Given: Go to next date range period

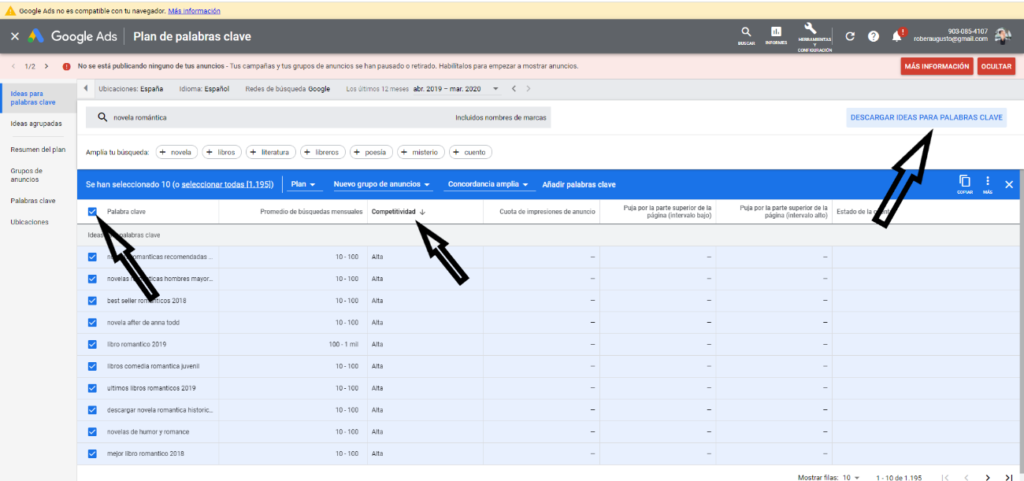Looking at the screenshot, I should point(528,89).
